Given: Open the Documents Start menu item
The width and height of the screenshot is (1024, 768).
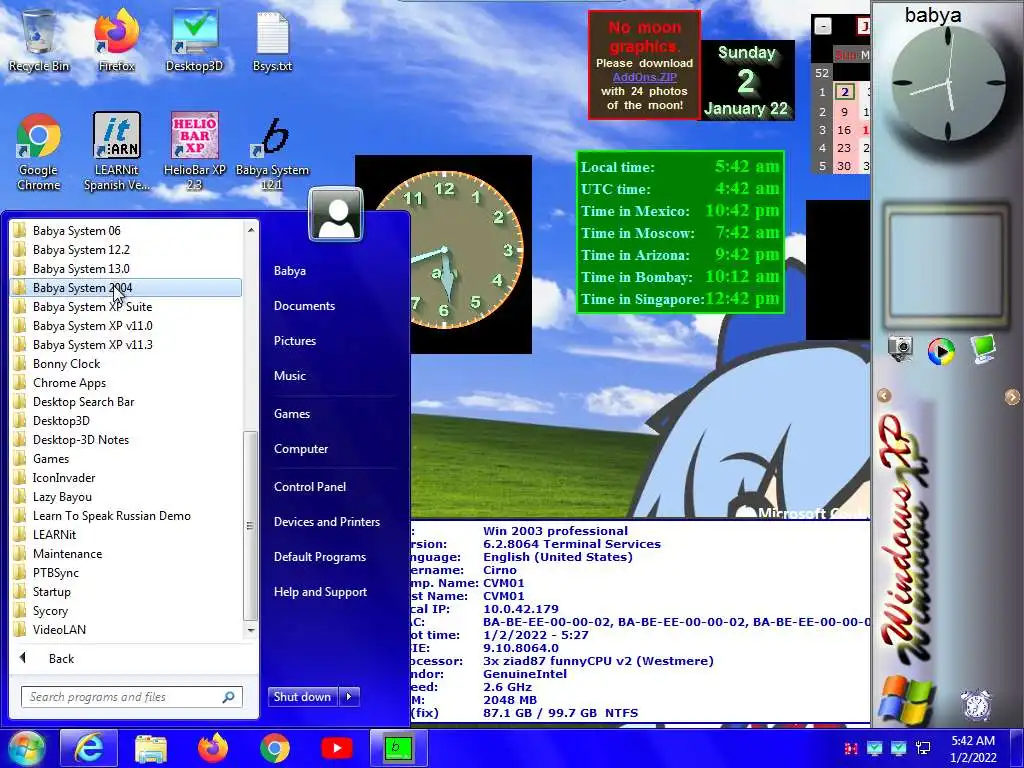Looking at the screenshot, I should 304,306.
